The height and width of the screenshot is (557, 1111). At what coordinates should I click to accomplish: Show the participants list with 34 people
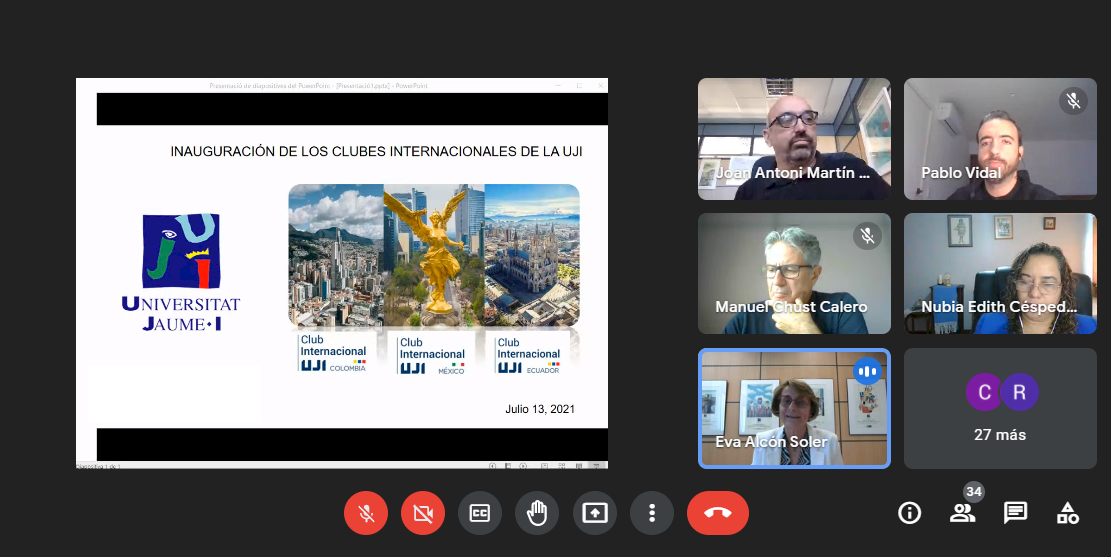tap(962, 513)
